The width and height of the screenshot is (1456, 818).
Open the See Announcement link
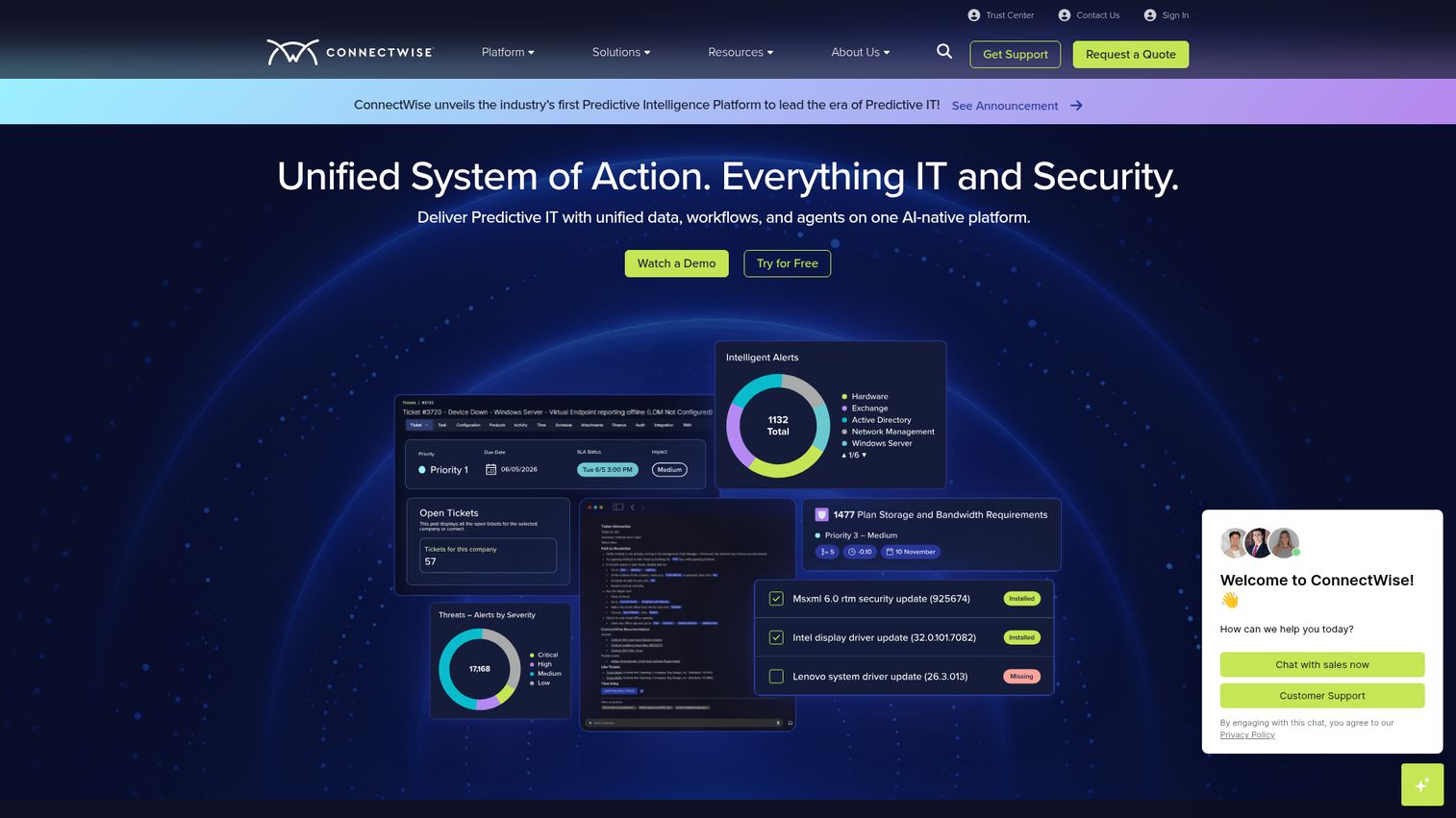pos(1005,106)
